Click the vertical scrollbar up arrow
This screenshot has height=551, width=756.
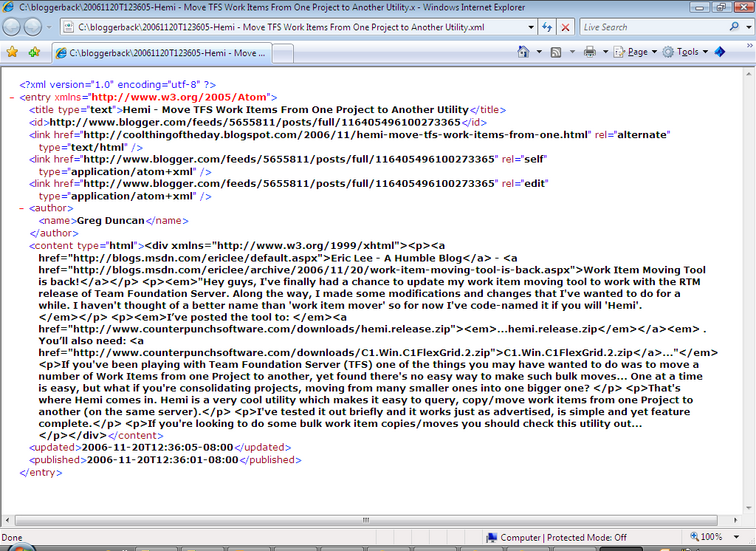pos(749,74)
